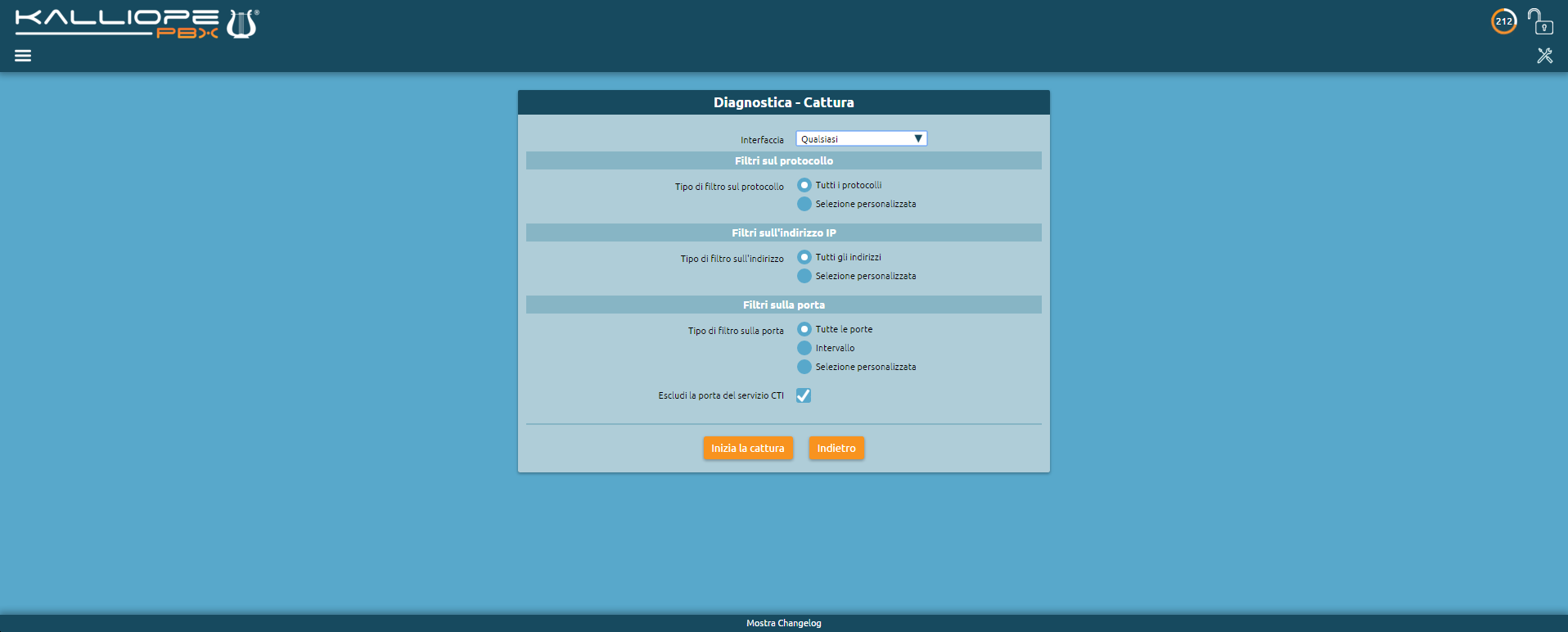Open the wrench and screwdriver tools icon

1544,56
